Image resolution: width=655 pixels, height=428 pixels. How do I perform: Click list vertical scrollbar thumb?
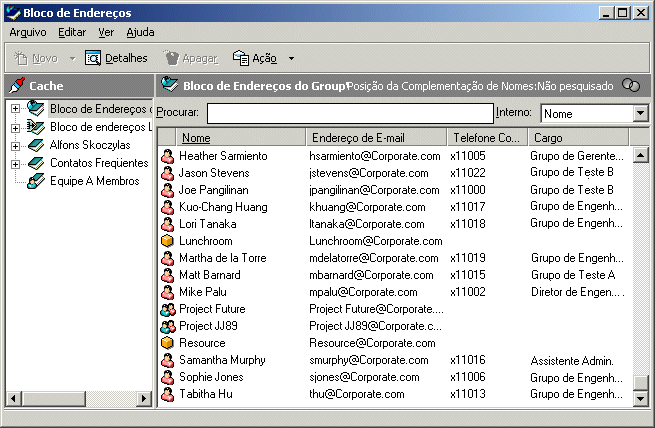coord(640,382)
